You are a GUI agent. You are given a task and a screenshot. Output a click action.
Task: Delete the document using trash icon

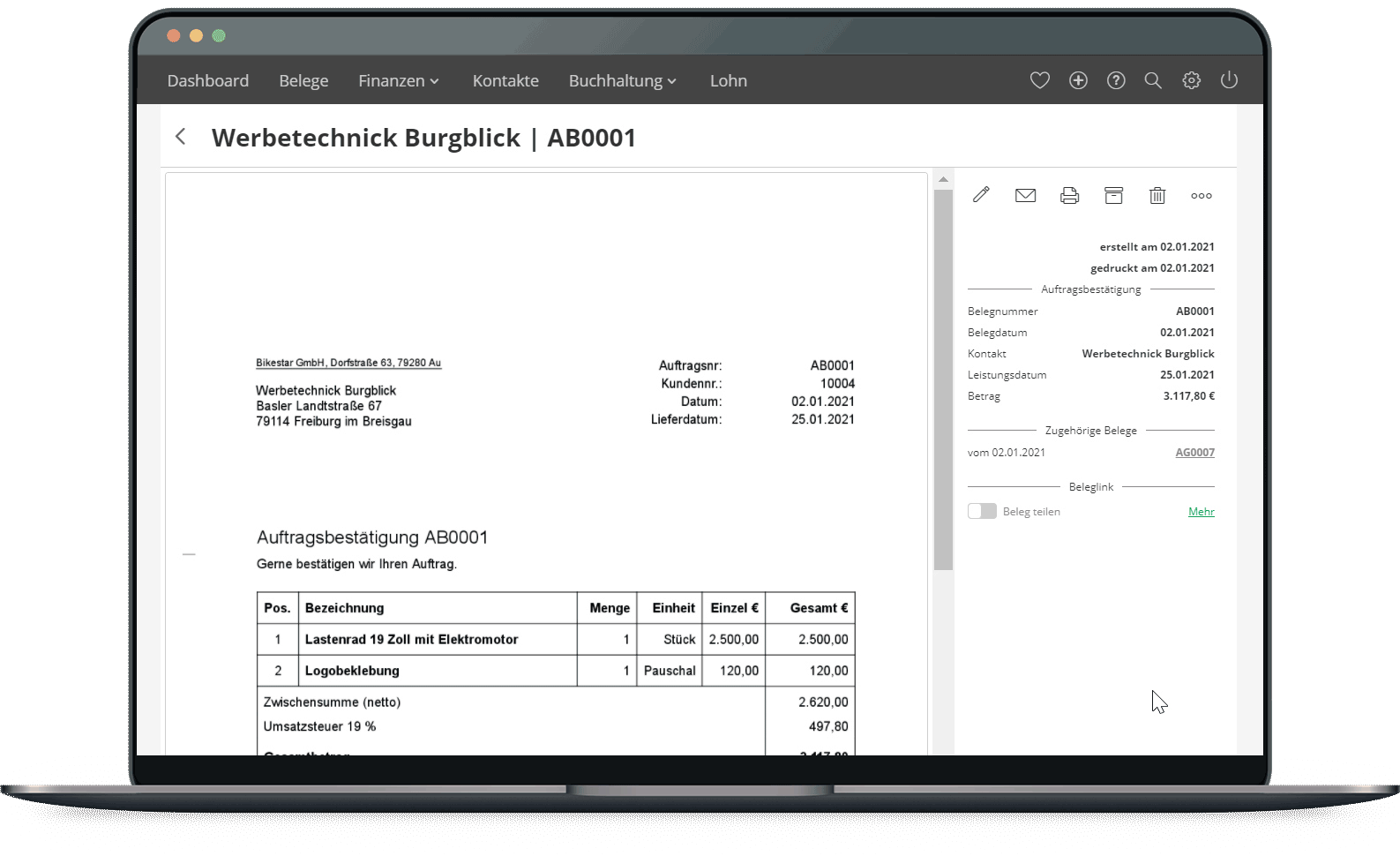[x=1157, y=195]
